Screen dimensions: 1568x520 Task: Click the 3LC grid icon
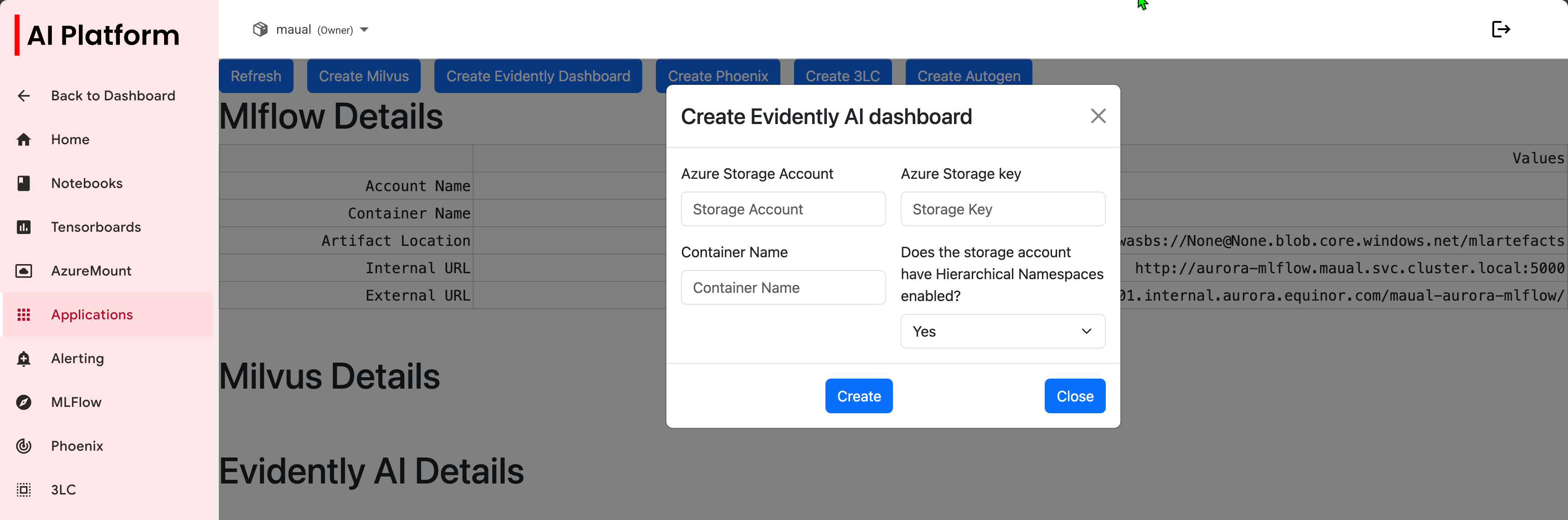[x=24, y=490]
